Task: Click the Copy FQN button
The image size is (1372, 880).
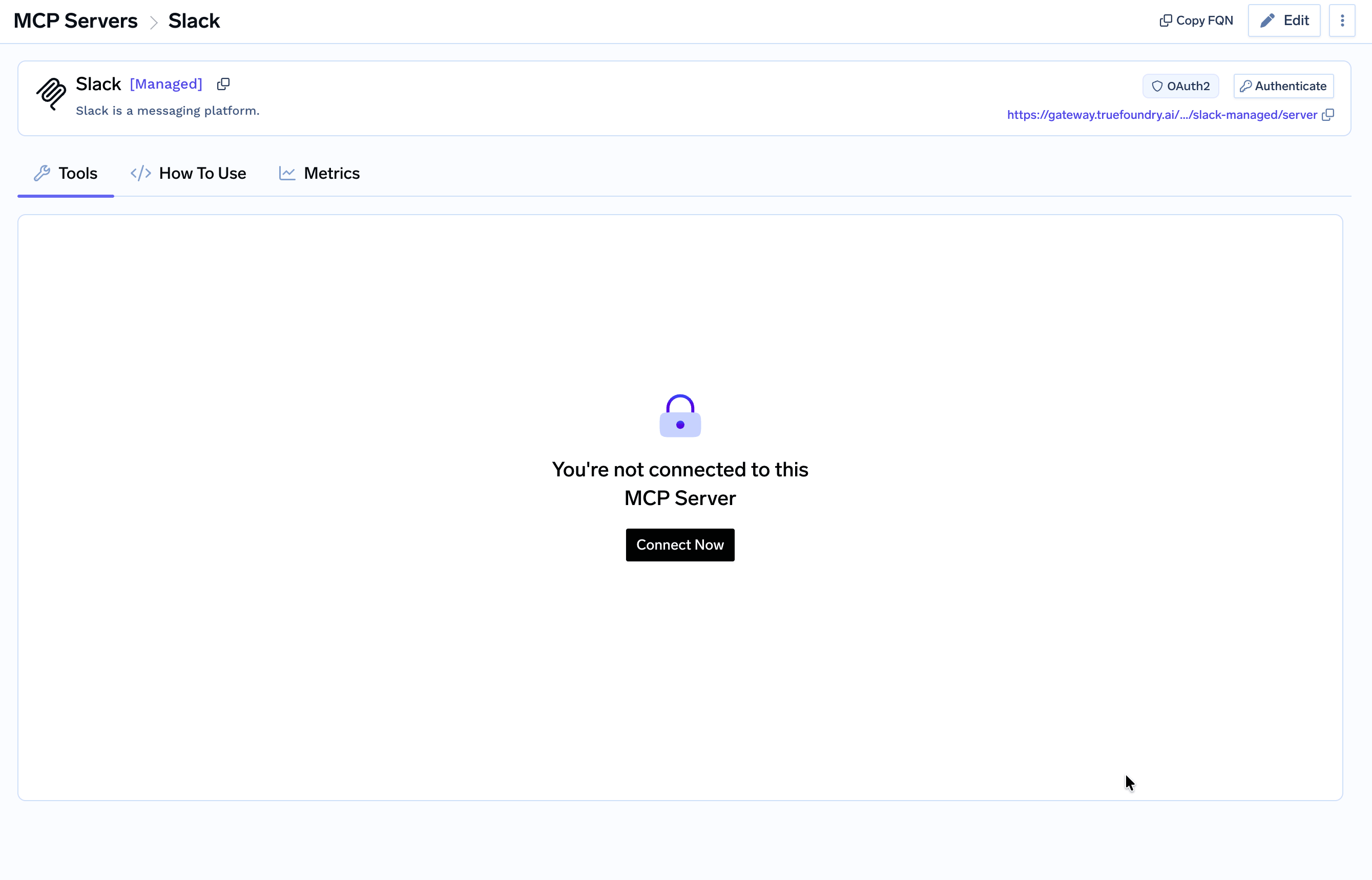Action: point(1196,20)
